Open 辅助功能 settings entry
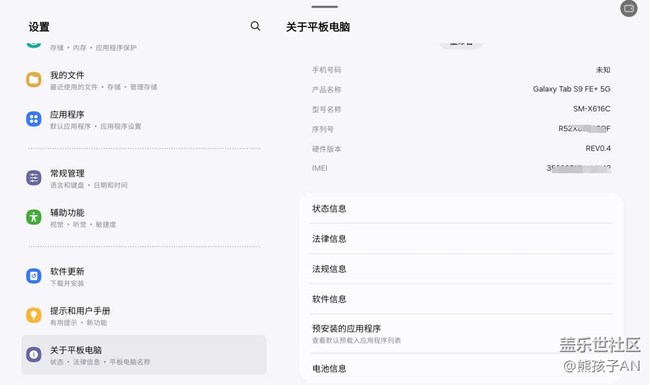This screenshot has height=385, width=650. [x=144, y=218]
